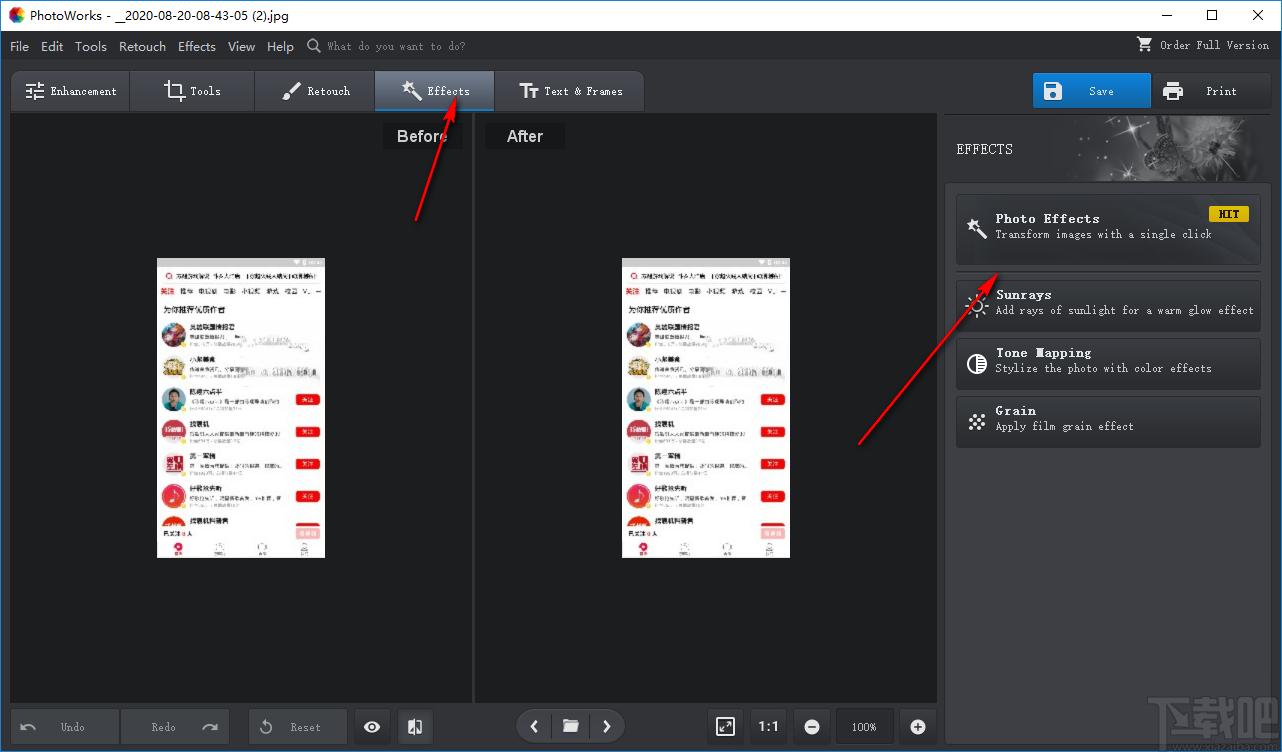Click the 100% zoom value field
The image size is (1282, 752).
tap(865, 727)
